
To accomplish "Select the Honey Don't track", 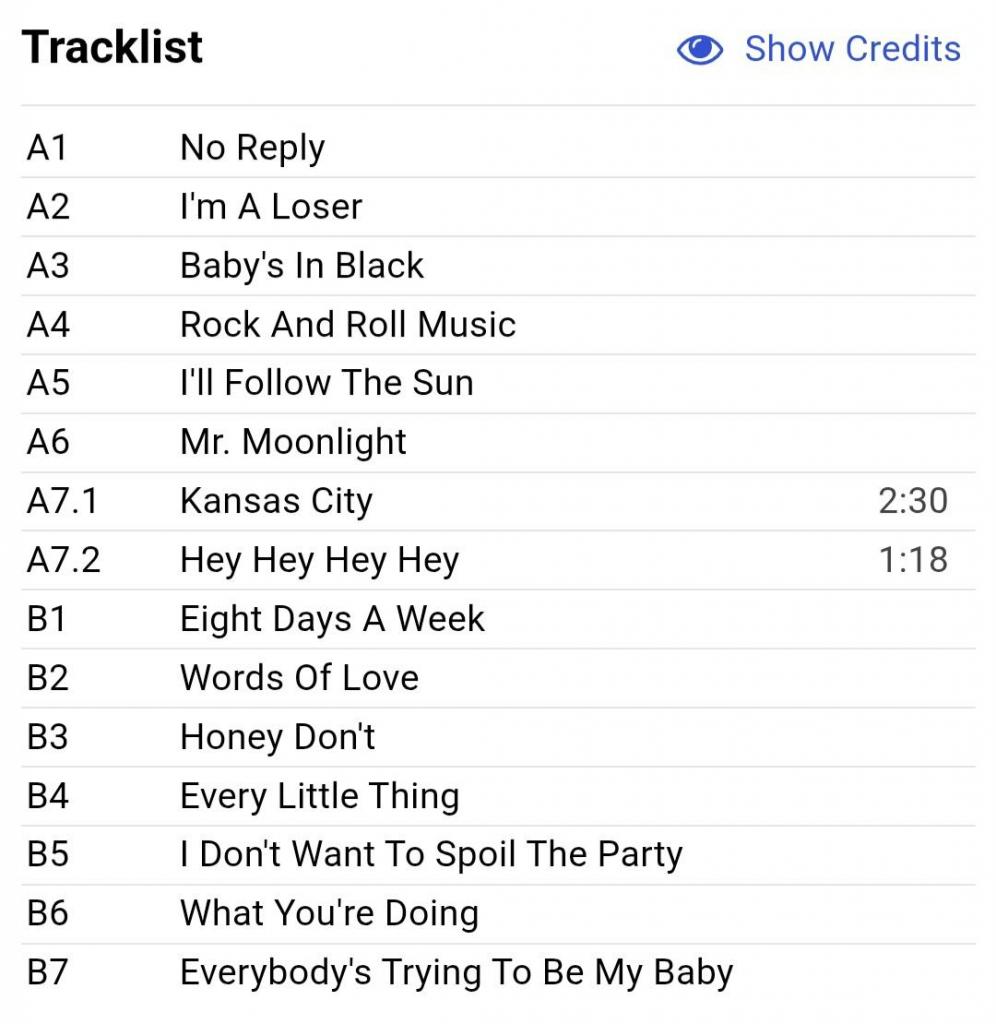I will 278,737.
